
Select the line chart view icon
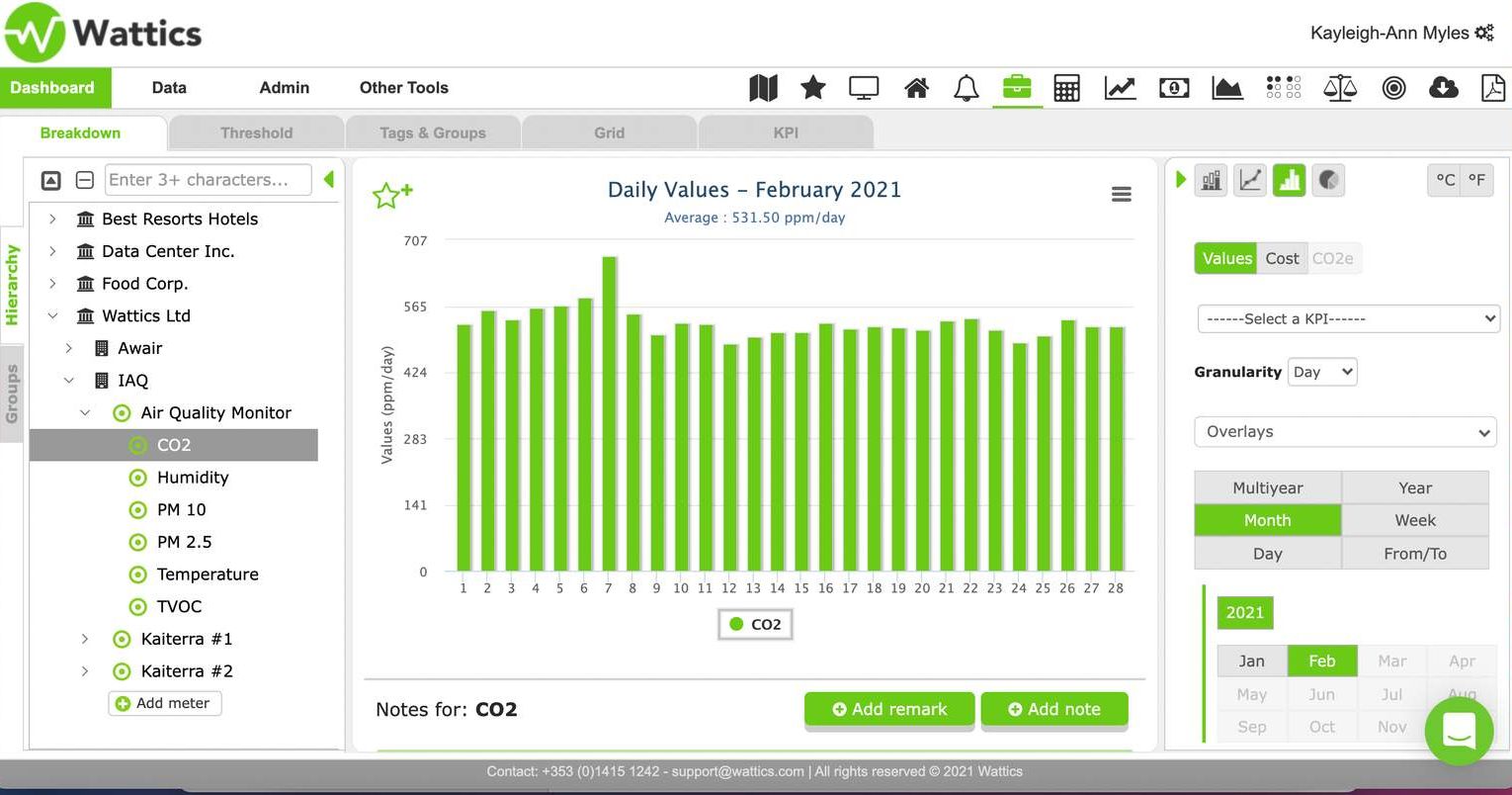click(x=1250, y=180)
